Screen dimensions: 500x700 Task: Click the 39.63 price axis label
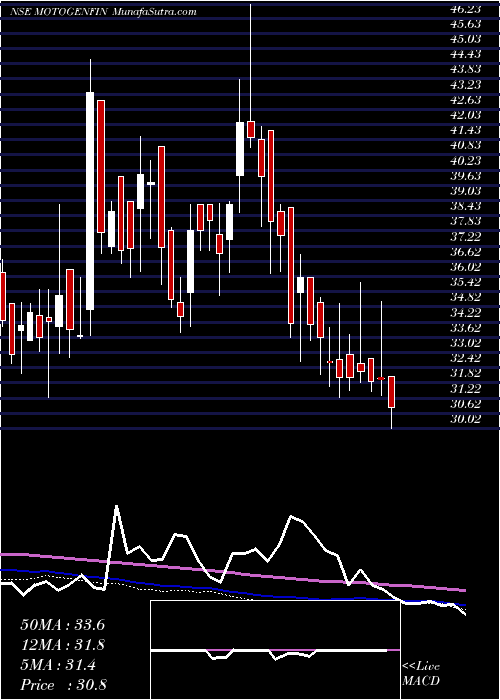(465, 175)
